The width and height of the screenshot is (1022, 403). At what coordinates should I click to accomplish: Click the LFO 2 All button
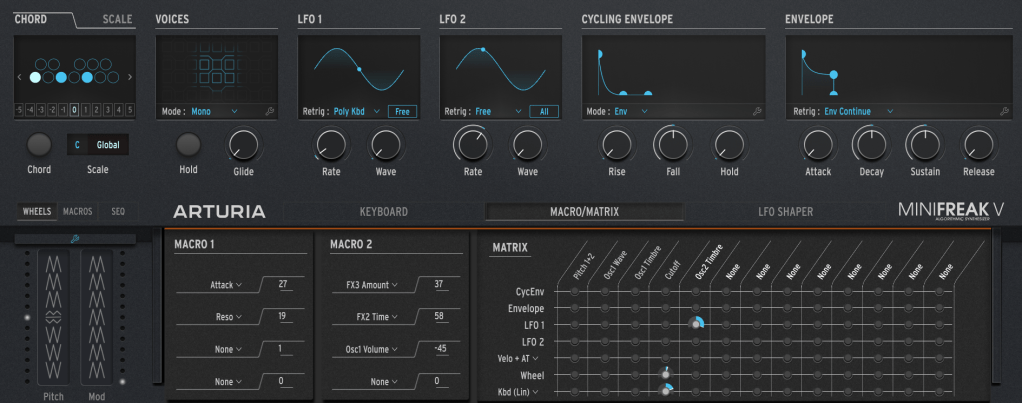pyautogui.click(x=545, y=112)
